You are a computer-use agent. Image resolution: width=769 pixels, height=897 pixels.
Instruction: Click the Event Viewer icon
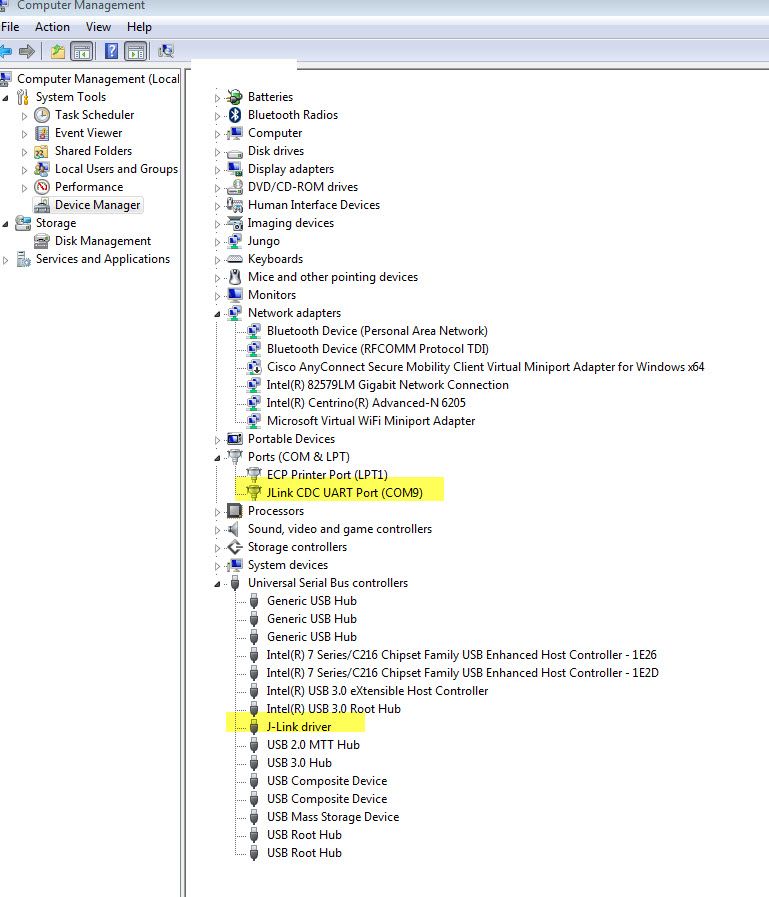(x=42, y=133)
